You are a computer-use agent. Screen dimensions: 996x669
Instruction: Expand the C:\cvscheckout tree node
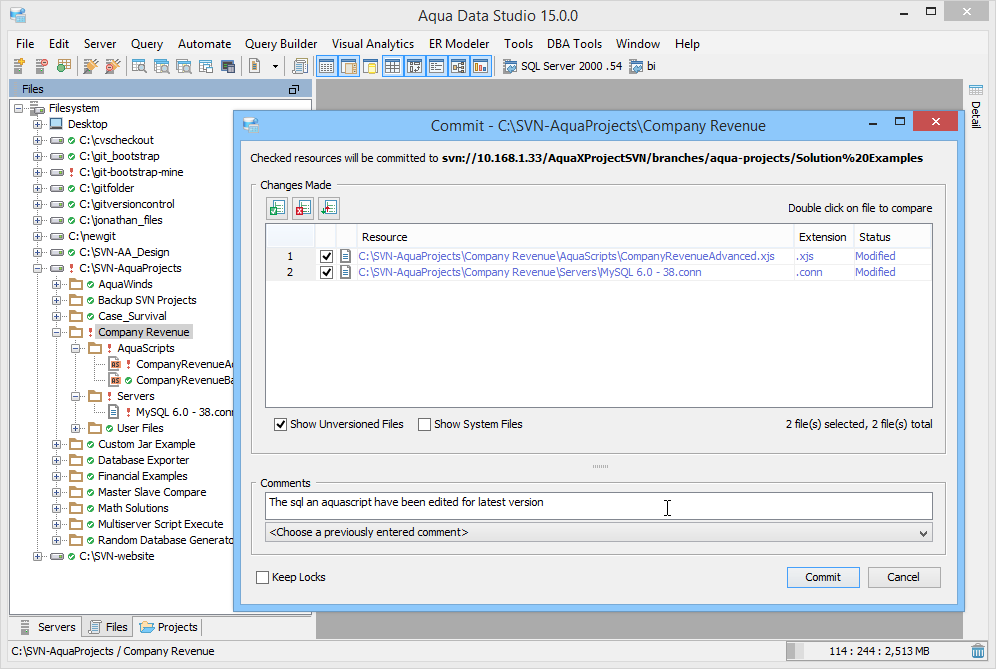[37, 140]
